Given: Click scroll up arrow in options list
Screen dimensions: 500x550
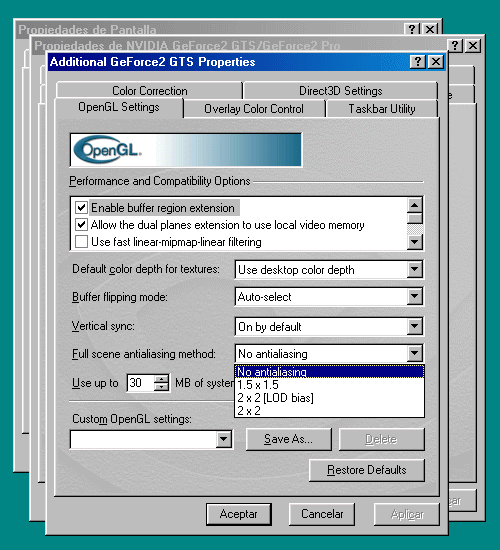Looking at the screenshot, I should tap(415, 205).
